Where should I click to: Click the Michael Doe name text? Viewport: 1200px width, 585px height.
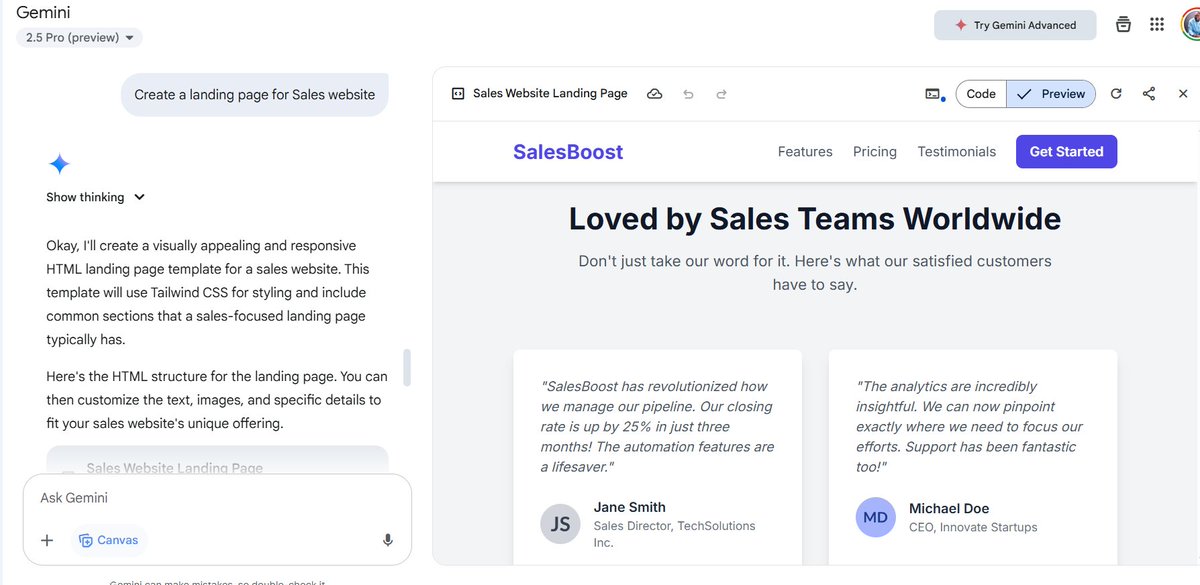(949, 509)
